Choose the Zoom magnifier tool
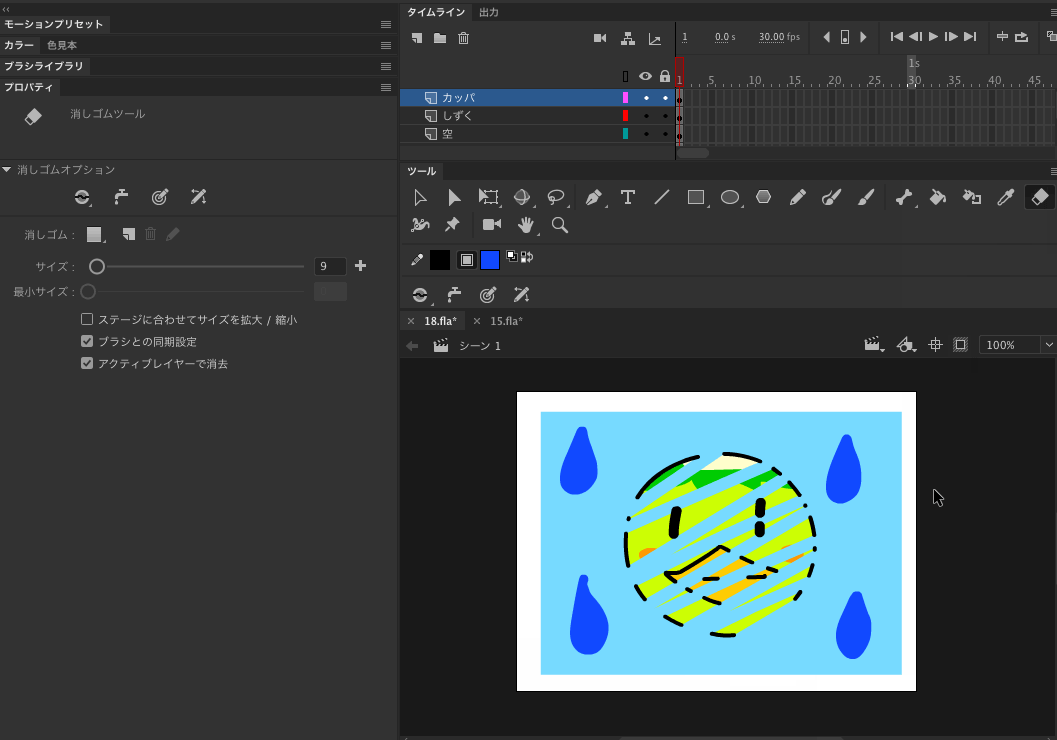This screenshot has height=740, width=1057. 560,225
